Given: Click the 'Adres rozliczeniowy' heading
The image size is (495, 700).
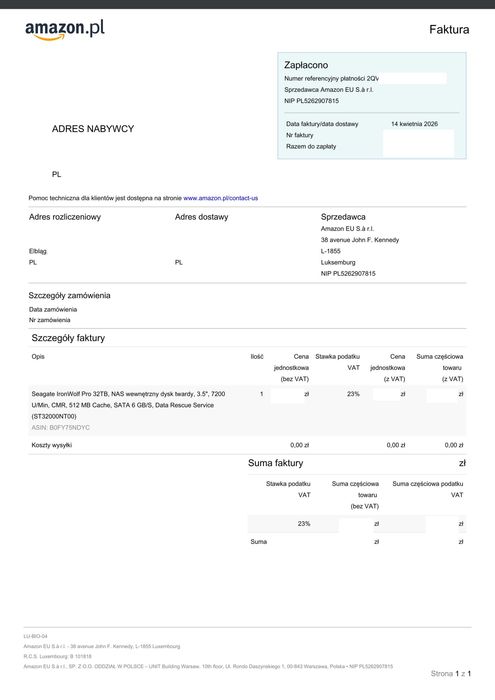Looking at the screenshot, I should pyautogui.click(x=65, y=217).
